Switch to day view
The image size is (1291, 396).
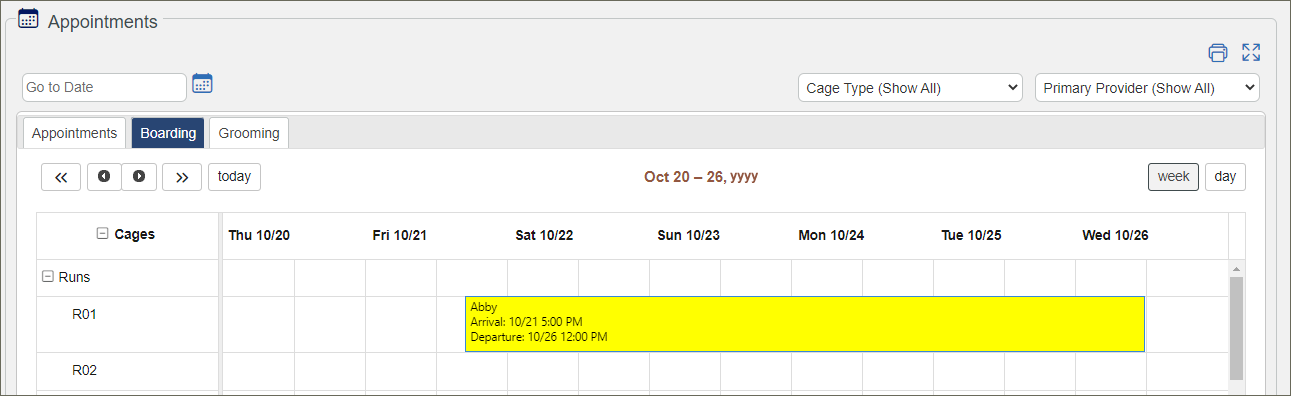[x=1225, y=177]
